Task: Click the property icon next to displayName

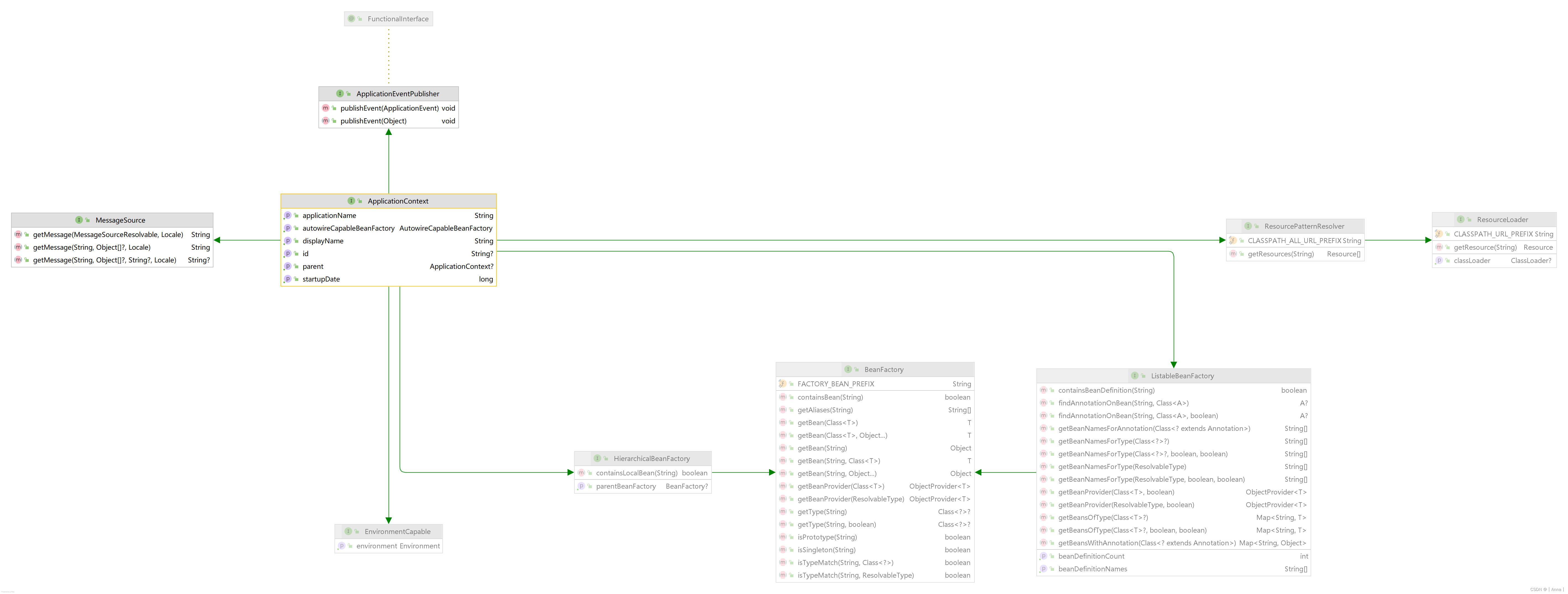Action: coord(288,241)
